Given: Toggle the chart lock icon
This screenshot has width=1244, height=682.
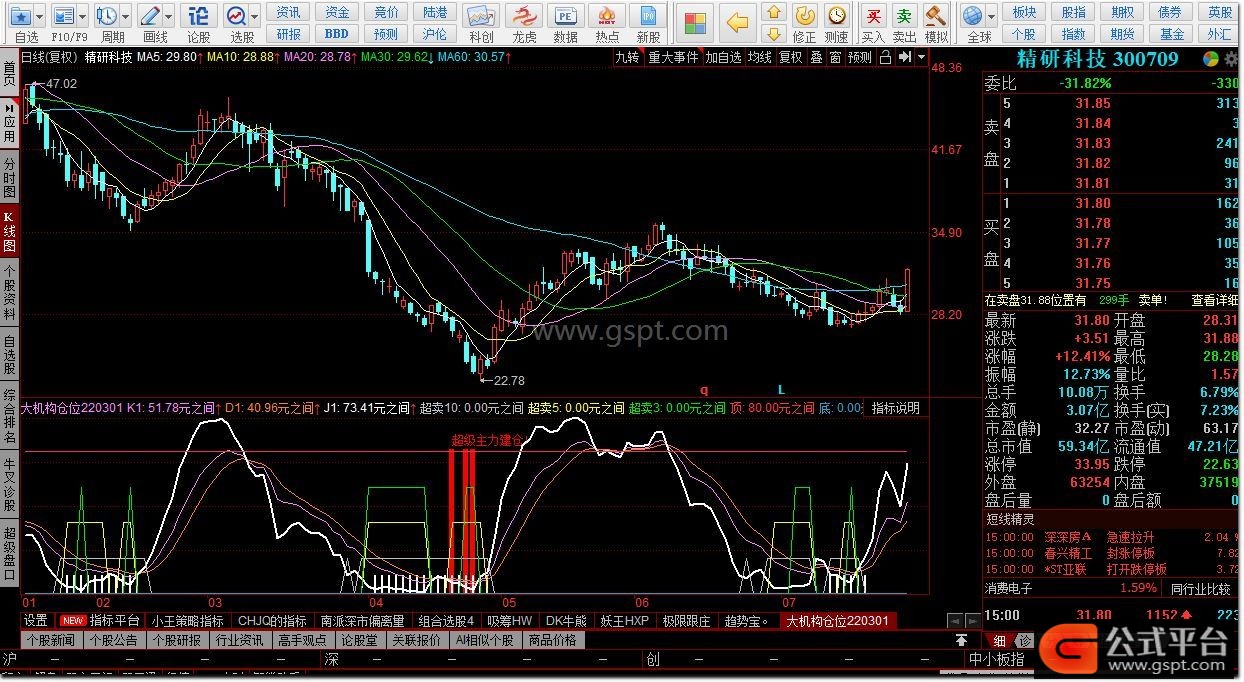Looking at the screenshot, I should coord(885,57).
